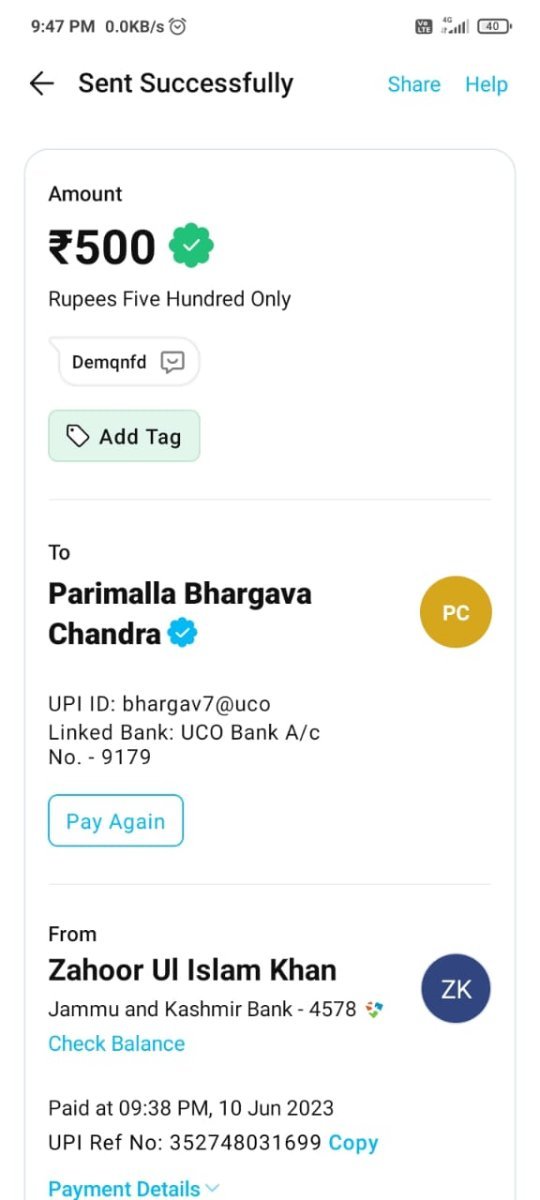Copy the UPI reference number
This screenshot has width=540, height=1200.
pyautogui.click(x=353, y=1142)
